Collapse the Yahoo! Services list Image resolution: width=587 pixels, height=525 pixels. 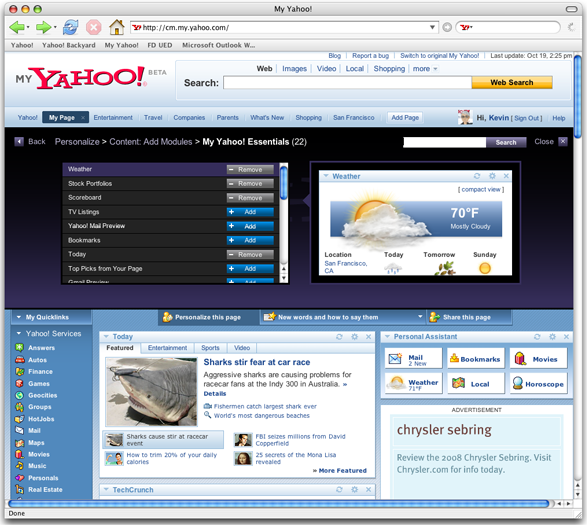coord(18,333)
